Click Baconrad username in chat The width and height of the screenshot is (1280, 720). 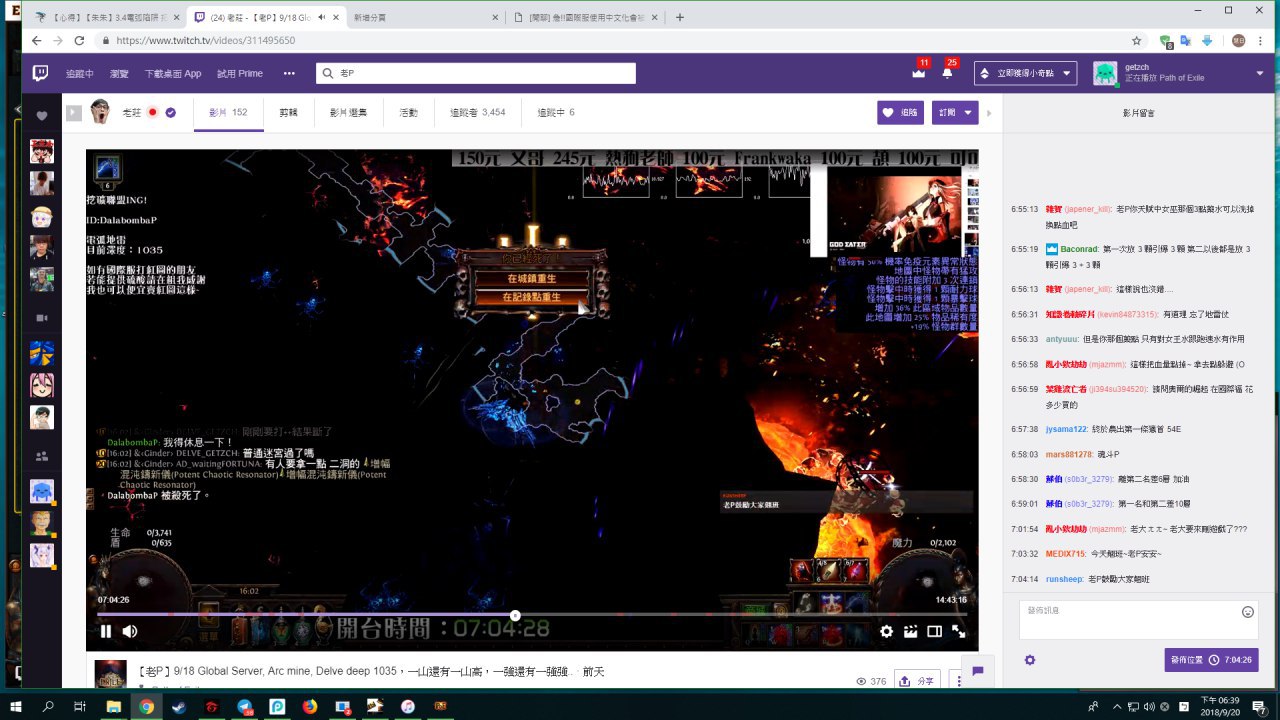(1079, 248)
